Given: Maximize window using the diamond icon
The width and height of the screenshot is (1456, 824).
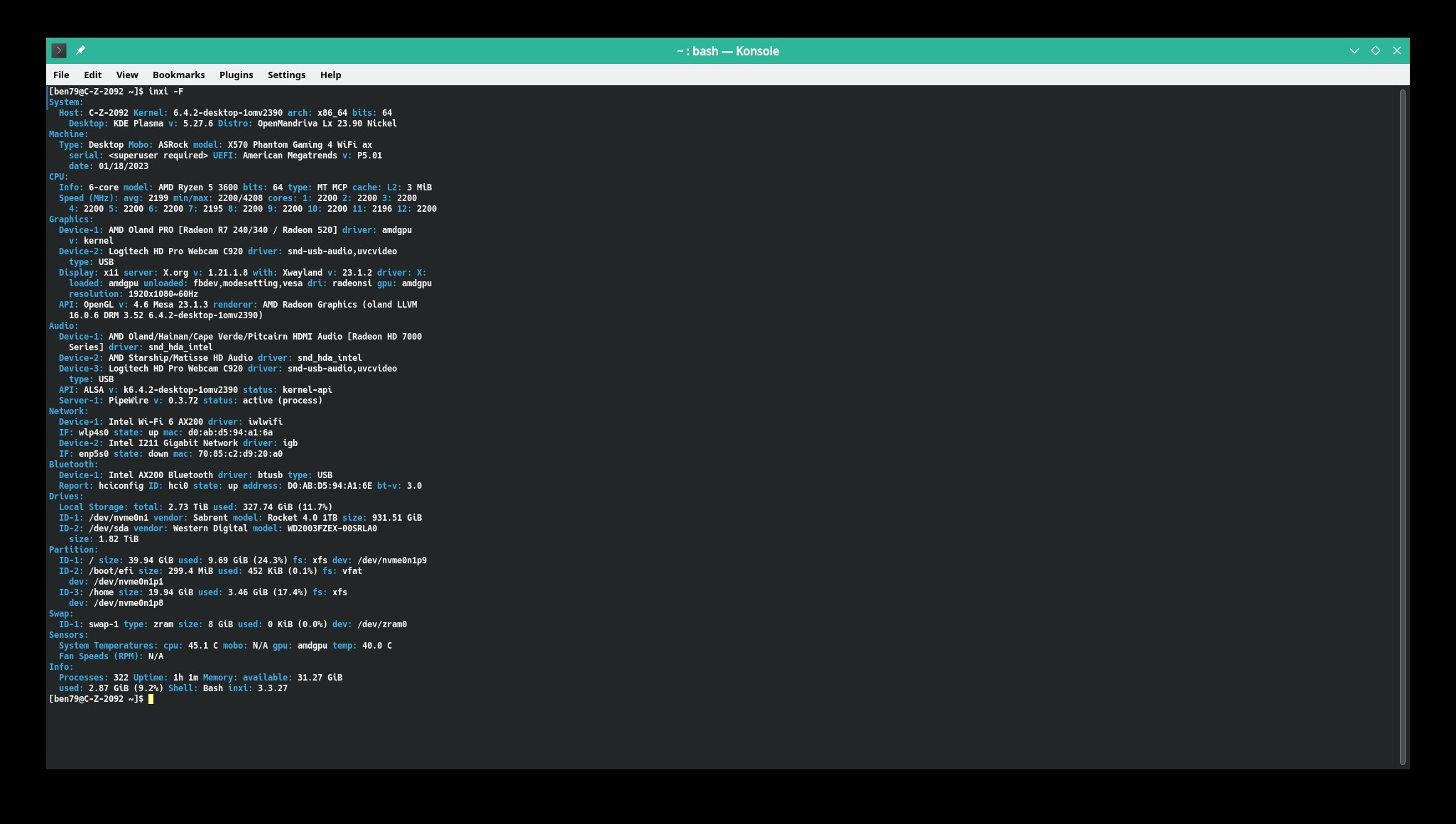Looking at the screenshot, I should [1375, 50].
